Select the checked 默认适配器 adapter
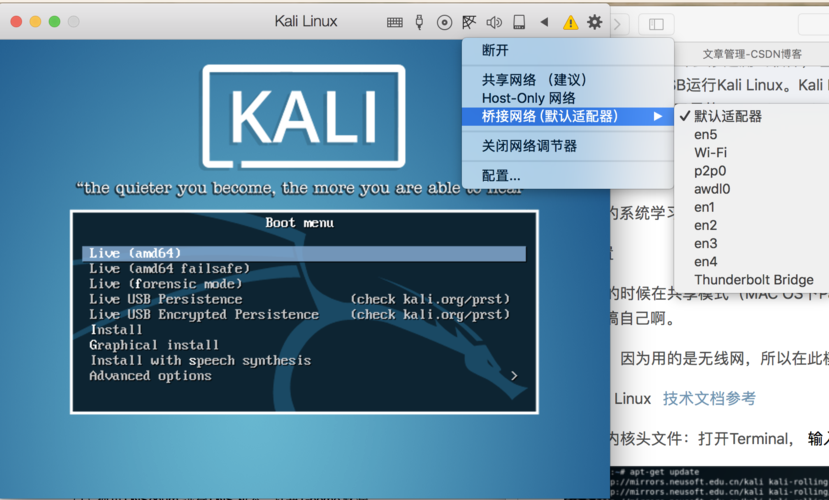The image size is (829, 500). coord(752,116)
